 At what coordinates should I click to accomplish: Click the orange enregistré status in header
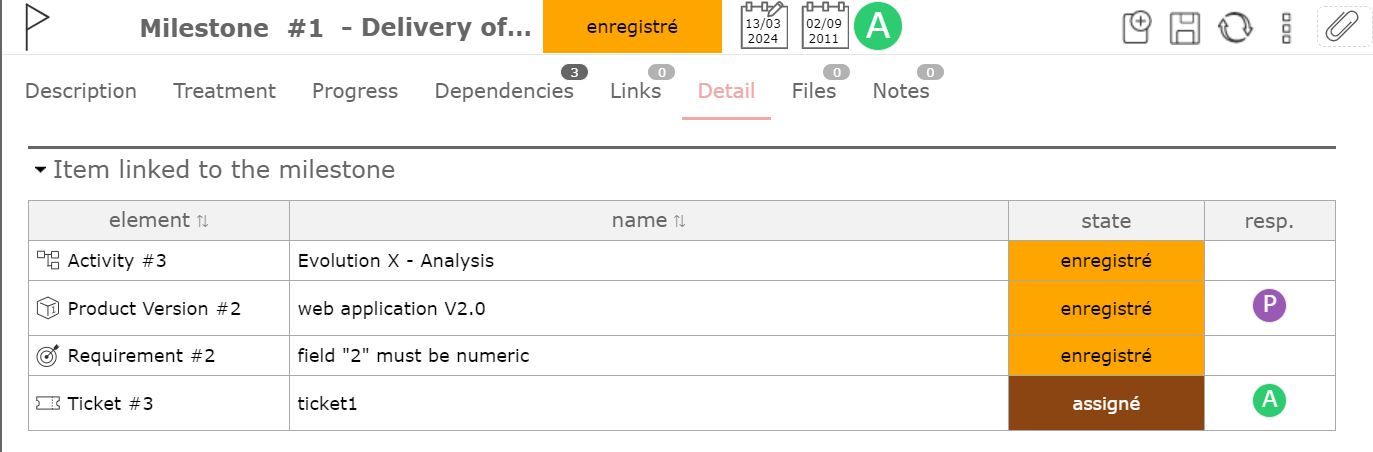pyautogui.click(x=632, y=27)
